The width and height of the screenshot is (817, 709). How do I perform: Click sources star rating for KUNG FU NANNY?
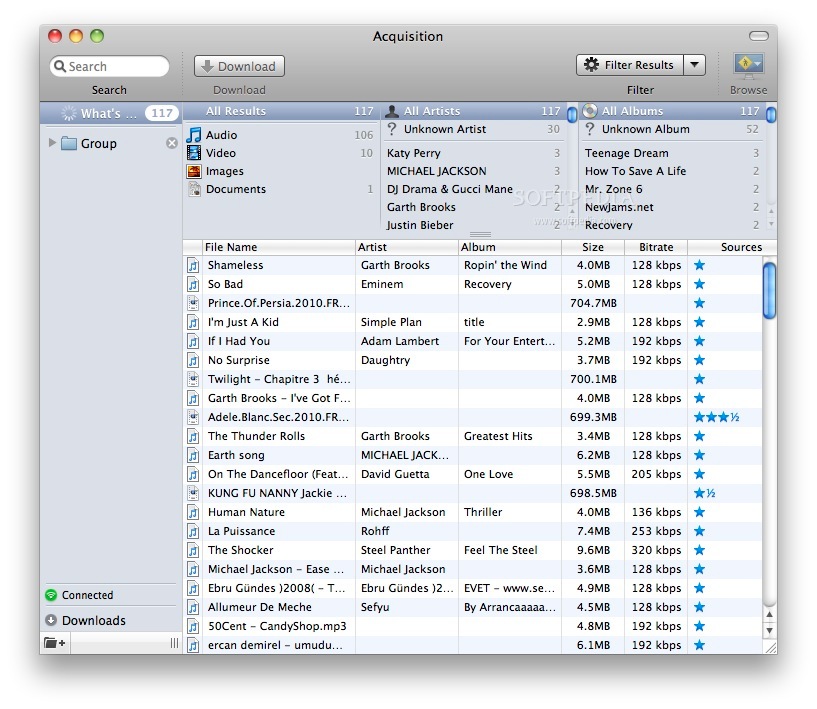coord(704,493)
